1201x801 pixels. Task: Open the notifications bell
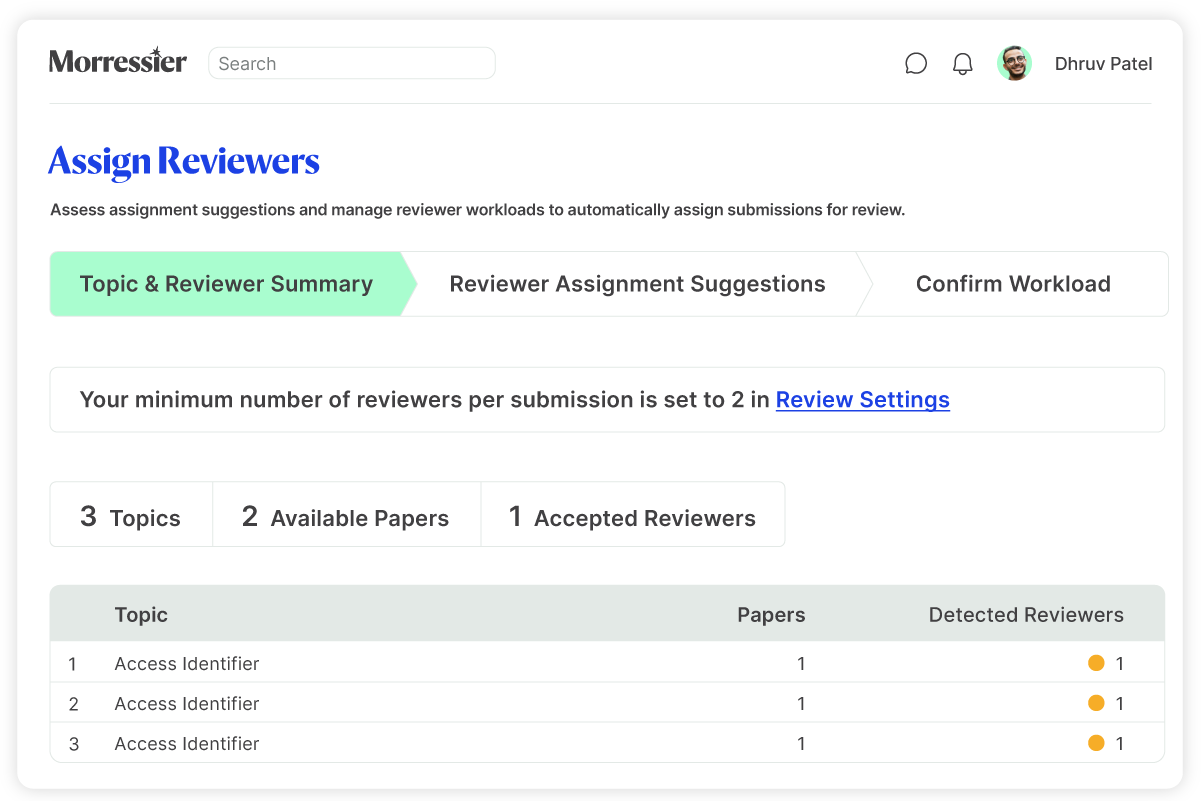tap(962, 64)
